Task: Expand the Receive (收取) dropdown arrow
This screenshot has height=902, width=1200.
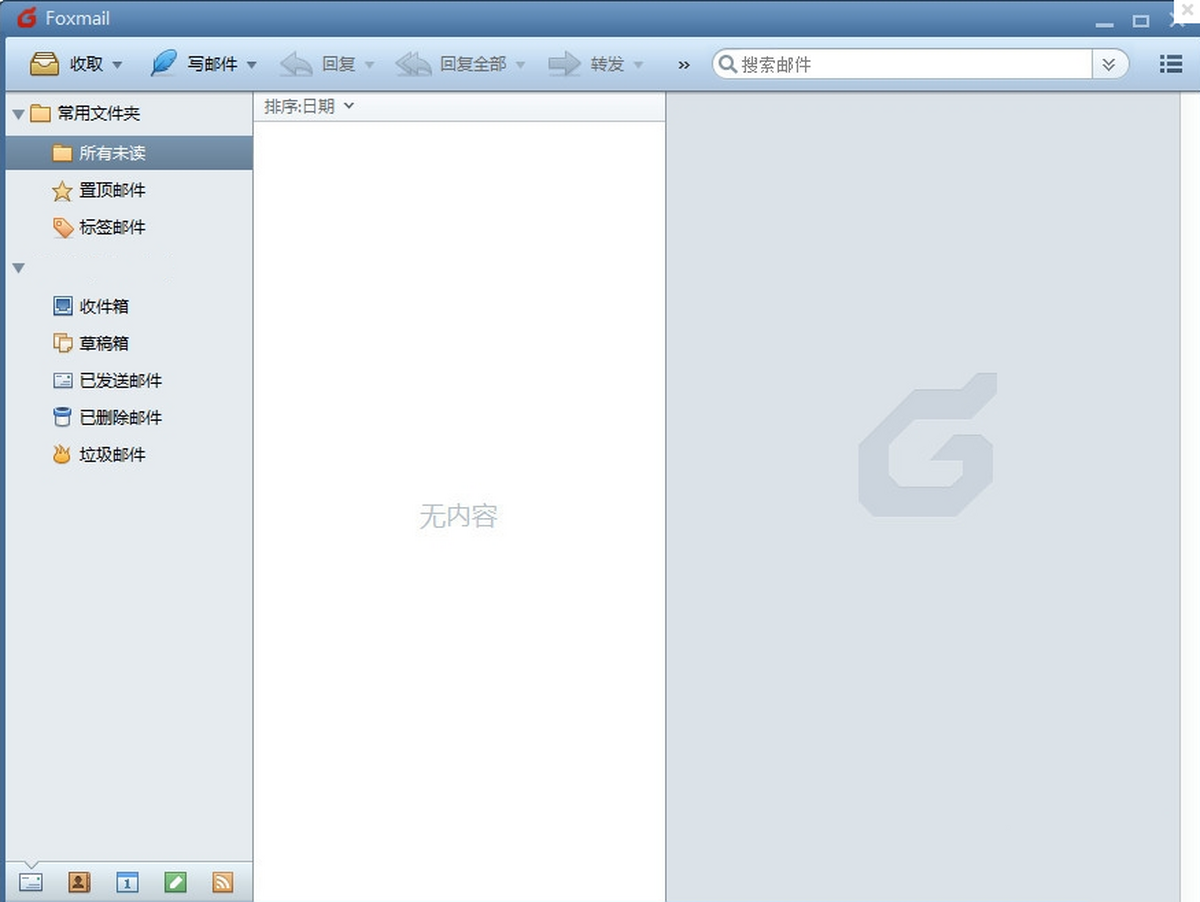Action: point(117,65)
